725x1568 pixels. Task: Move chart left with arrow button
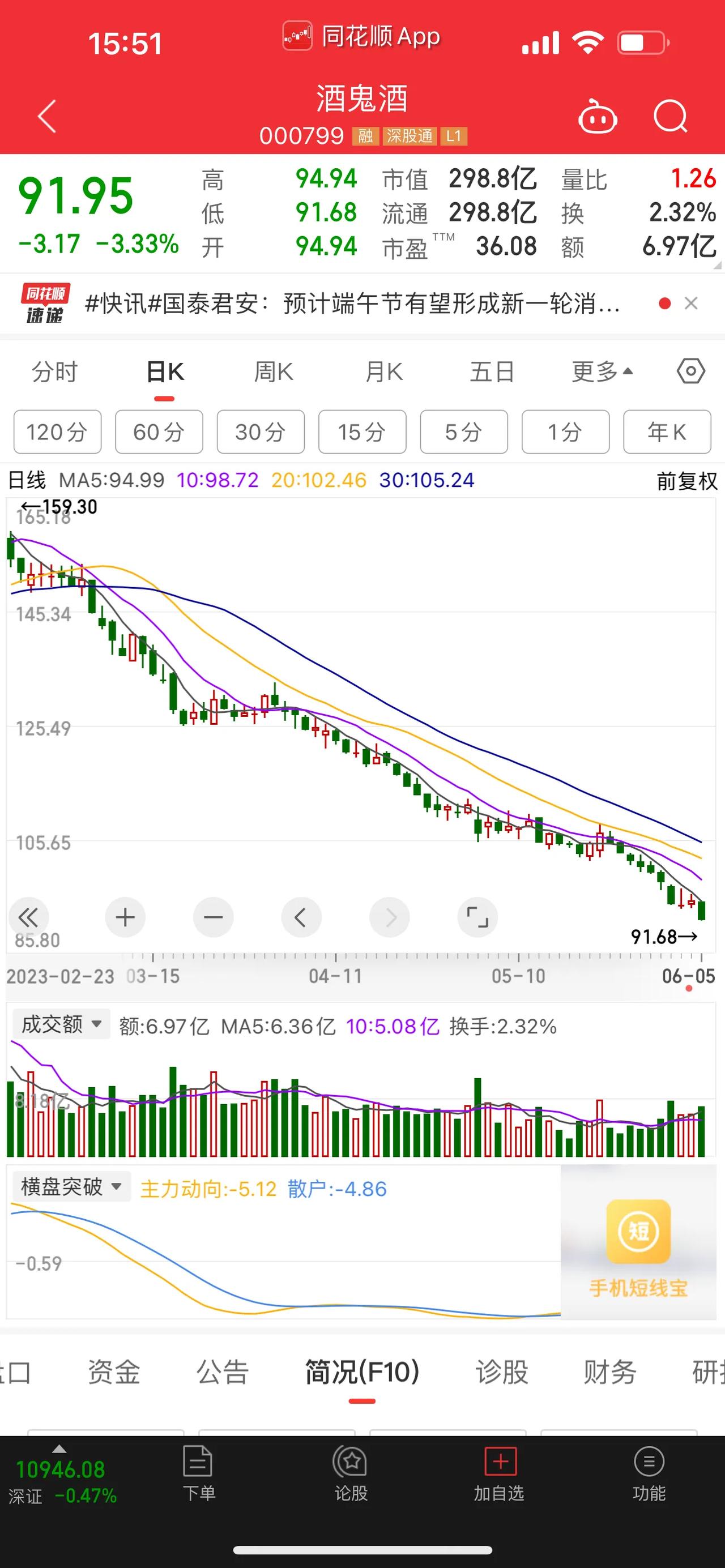301,917
